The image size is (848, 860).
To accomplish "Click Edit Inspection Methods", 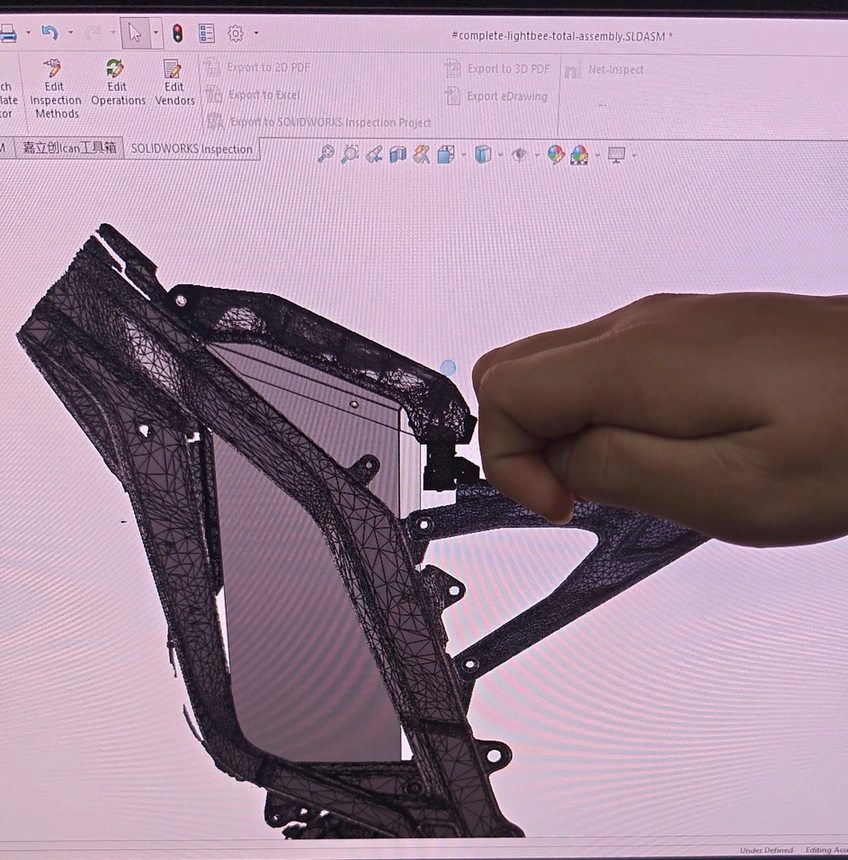I will (55, 89).
